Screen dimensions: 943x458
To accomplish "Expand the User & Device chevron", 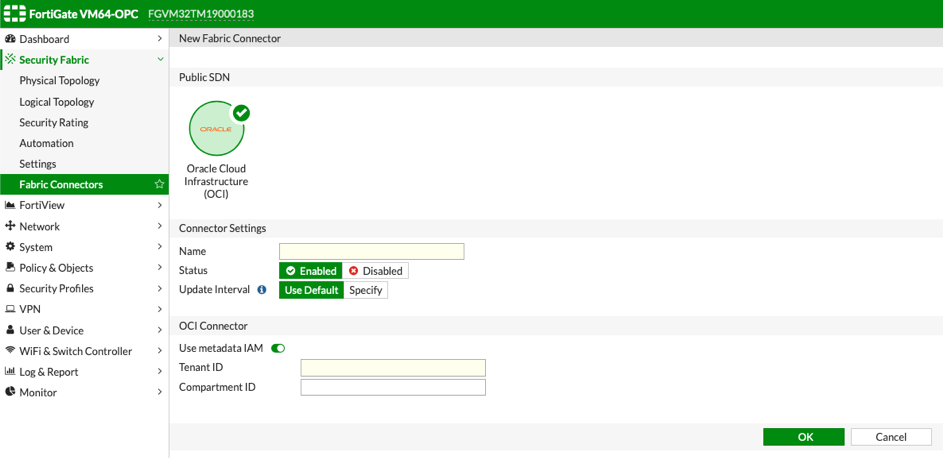I will click(159, 330).
